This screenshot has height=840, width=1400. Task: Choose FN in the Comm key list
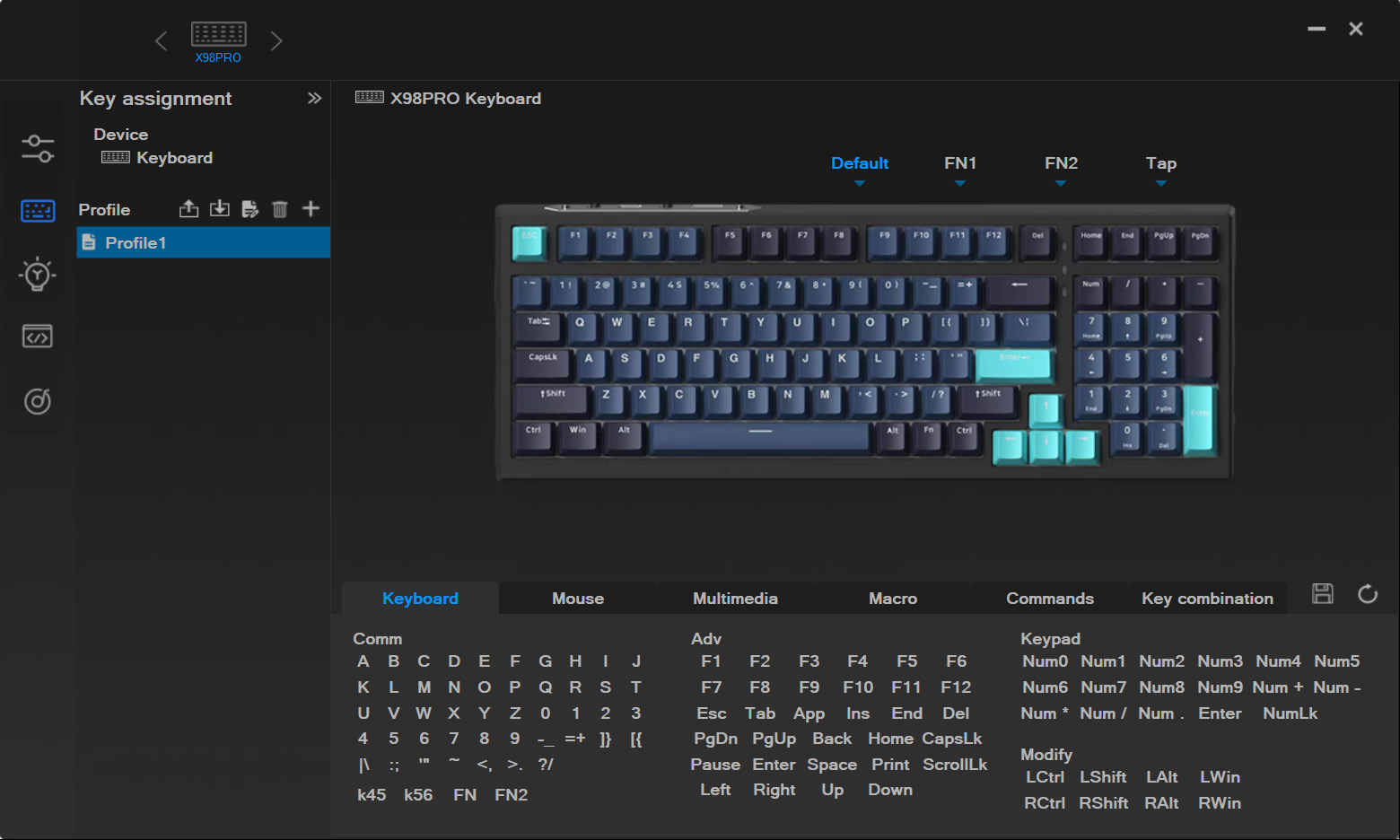465,795
